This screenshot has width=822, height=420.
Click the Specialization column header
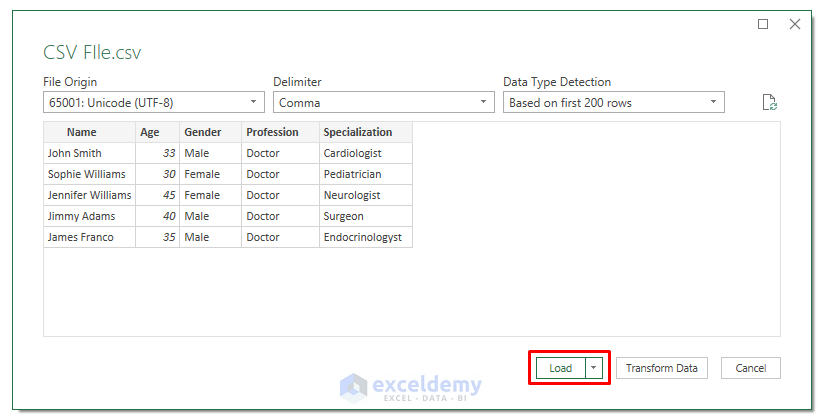pos(365,132)
